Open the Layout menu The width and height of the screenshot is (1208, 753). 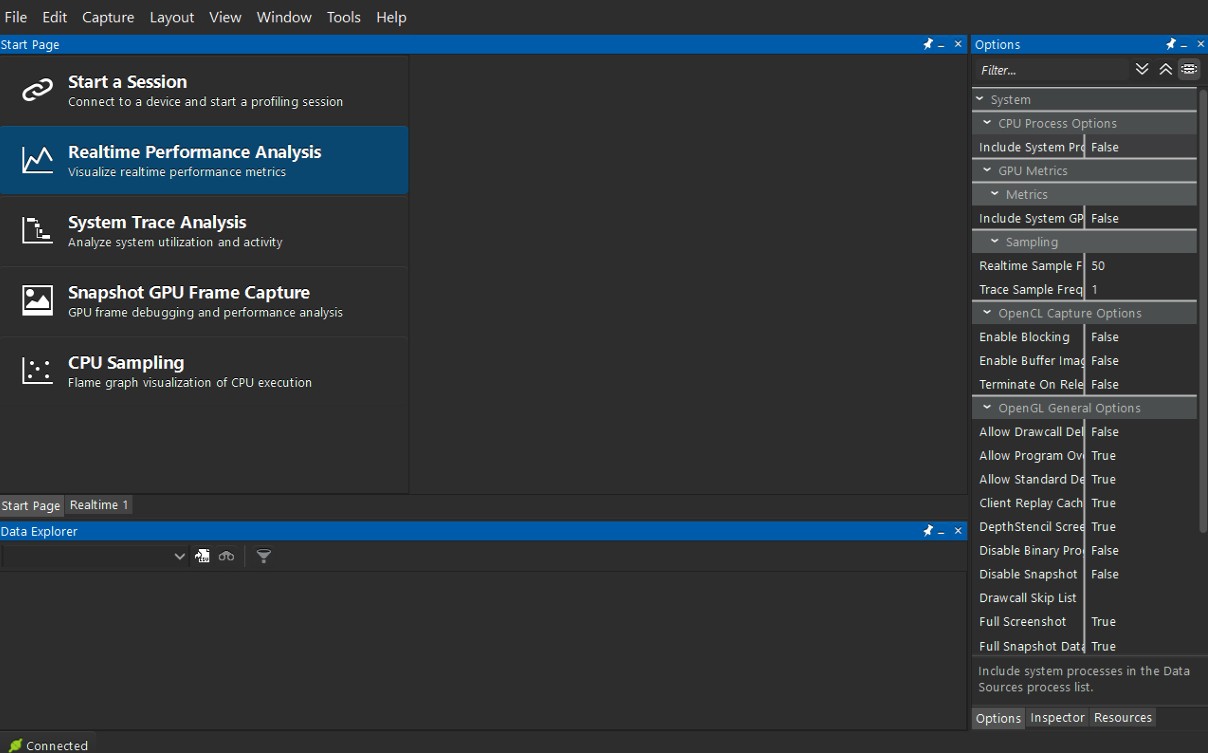pyautogui.click(x=172, y=17)
